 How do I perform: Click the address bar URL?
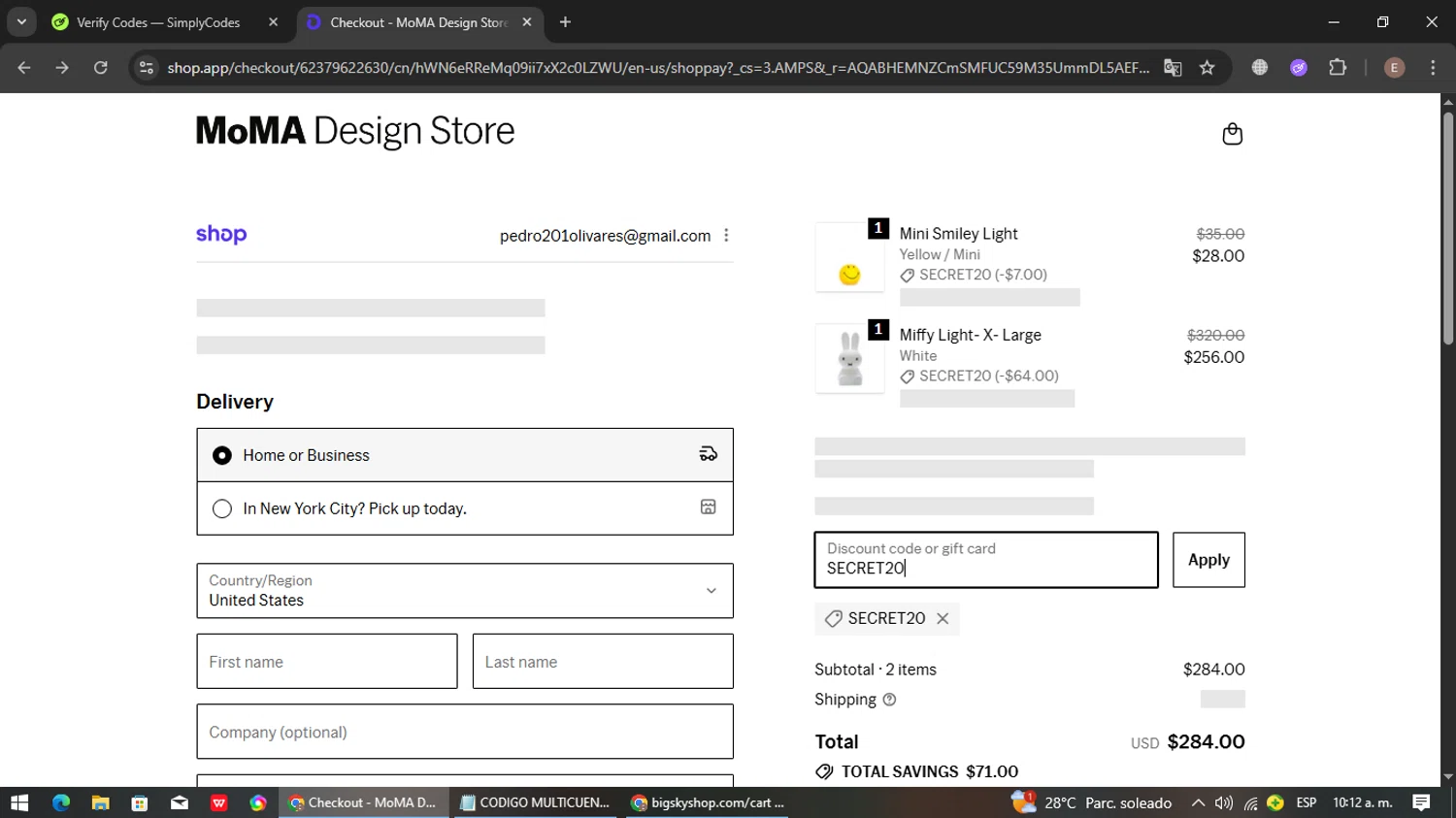658,68
